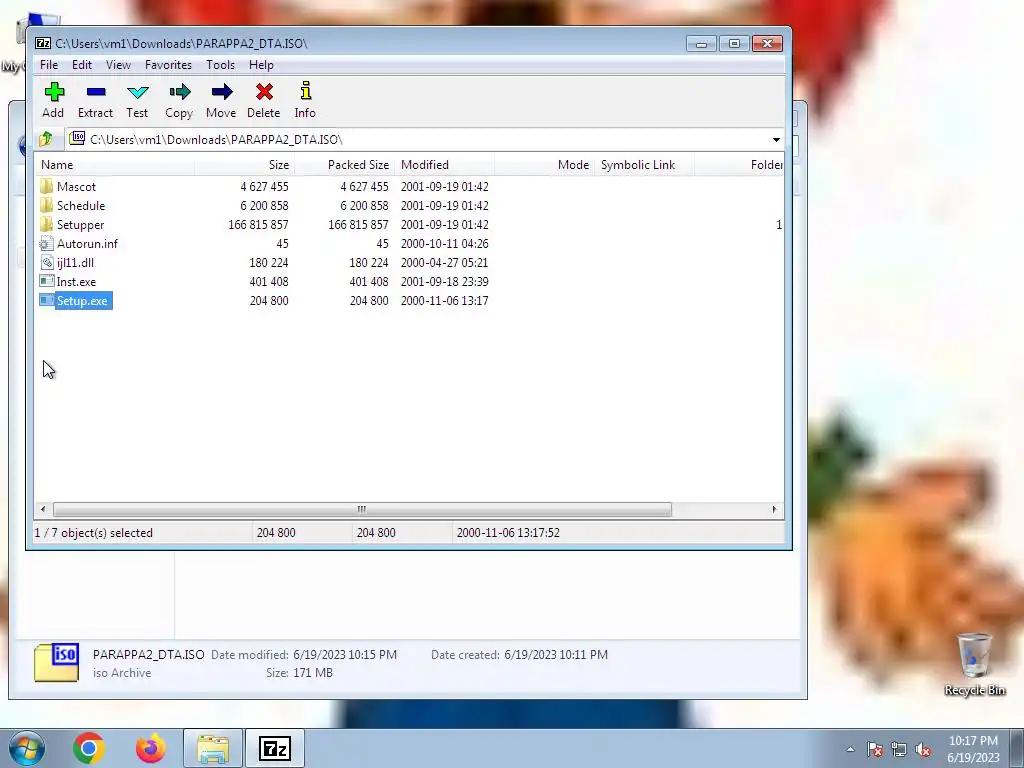Select the Mascot folder icon
Image resolution: width=1024 pixels, height=768 pixels.
(46, 187)
